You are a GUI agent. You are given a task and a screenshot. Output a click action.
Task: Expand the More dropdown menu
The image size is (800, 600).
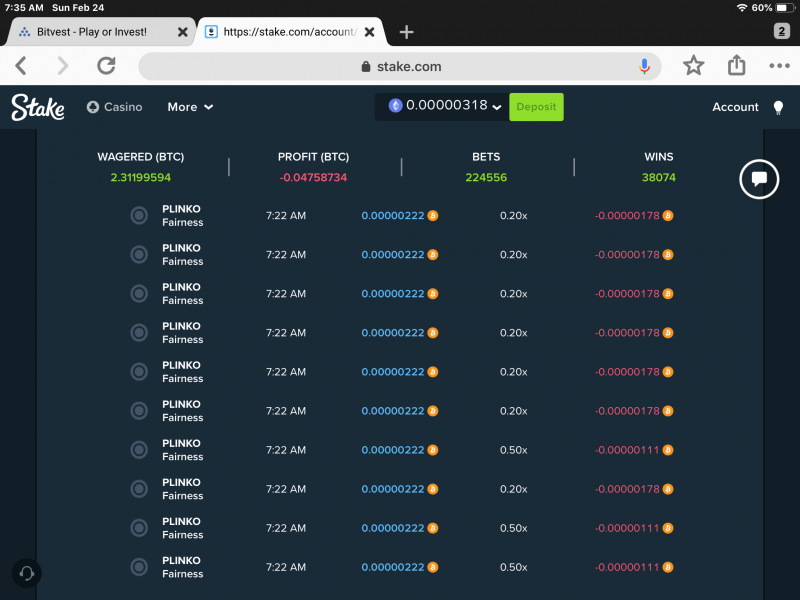tap(190, 107)
